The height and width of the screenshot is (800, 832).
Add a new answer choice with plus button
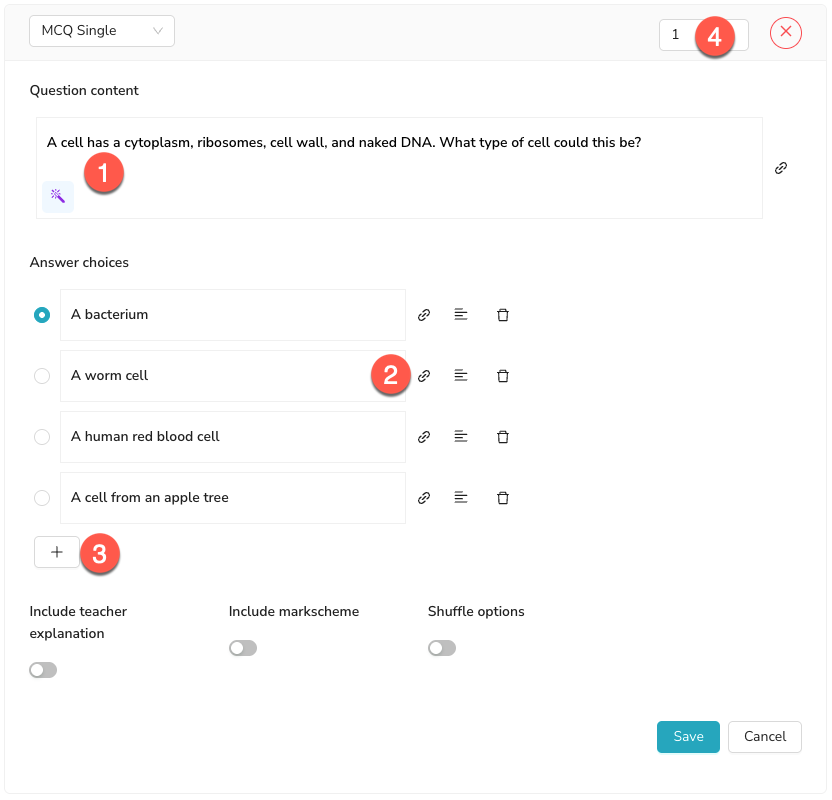(x=57, y=552)
